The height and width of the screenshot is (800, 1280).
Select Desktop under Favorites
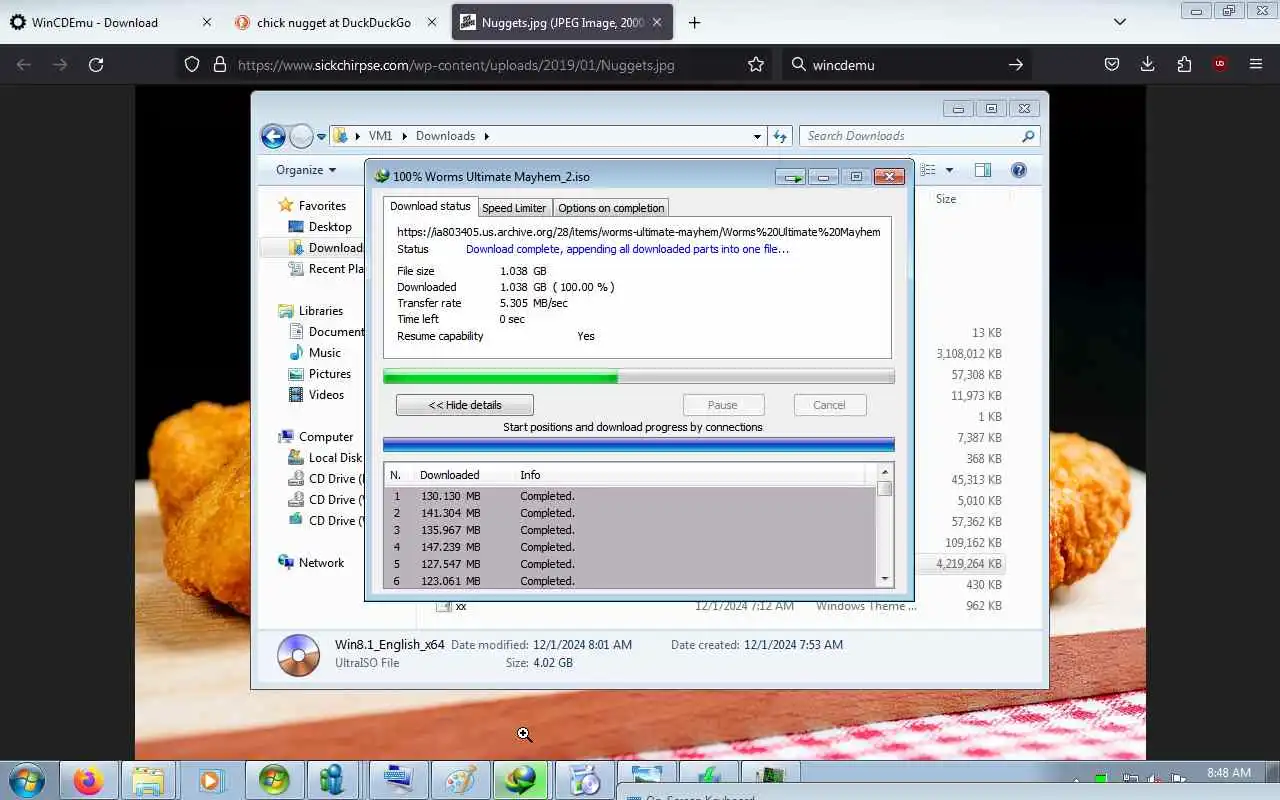330,227
